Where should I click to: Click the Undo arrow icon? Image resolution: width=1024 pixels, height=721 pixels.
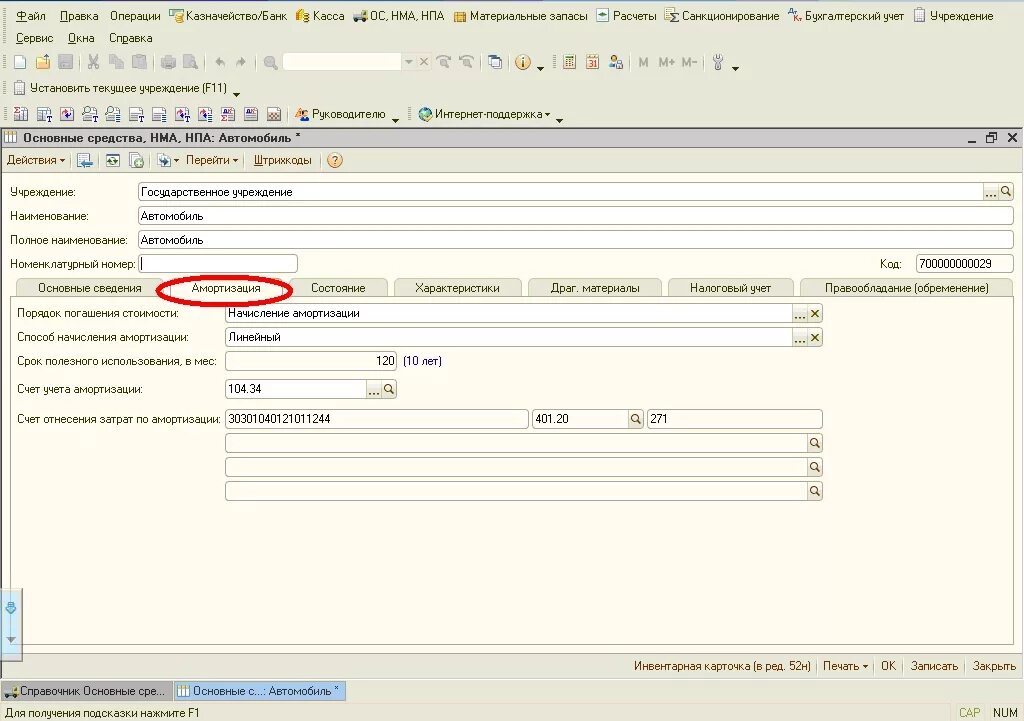220,62
